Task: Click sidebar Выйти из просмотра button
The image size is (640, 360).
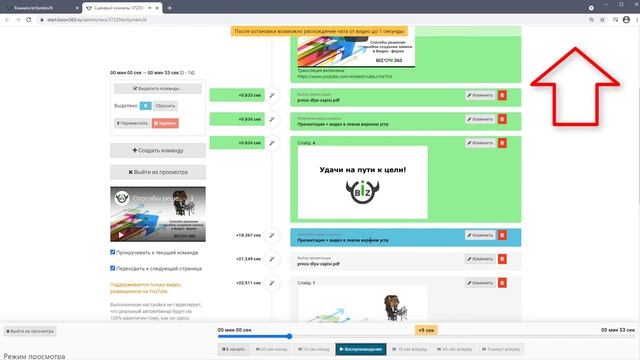Action: [x=158, y=172]
